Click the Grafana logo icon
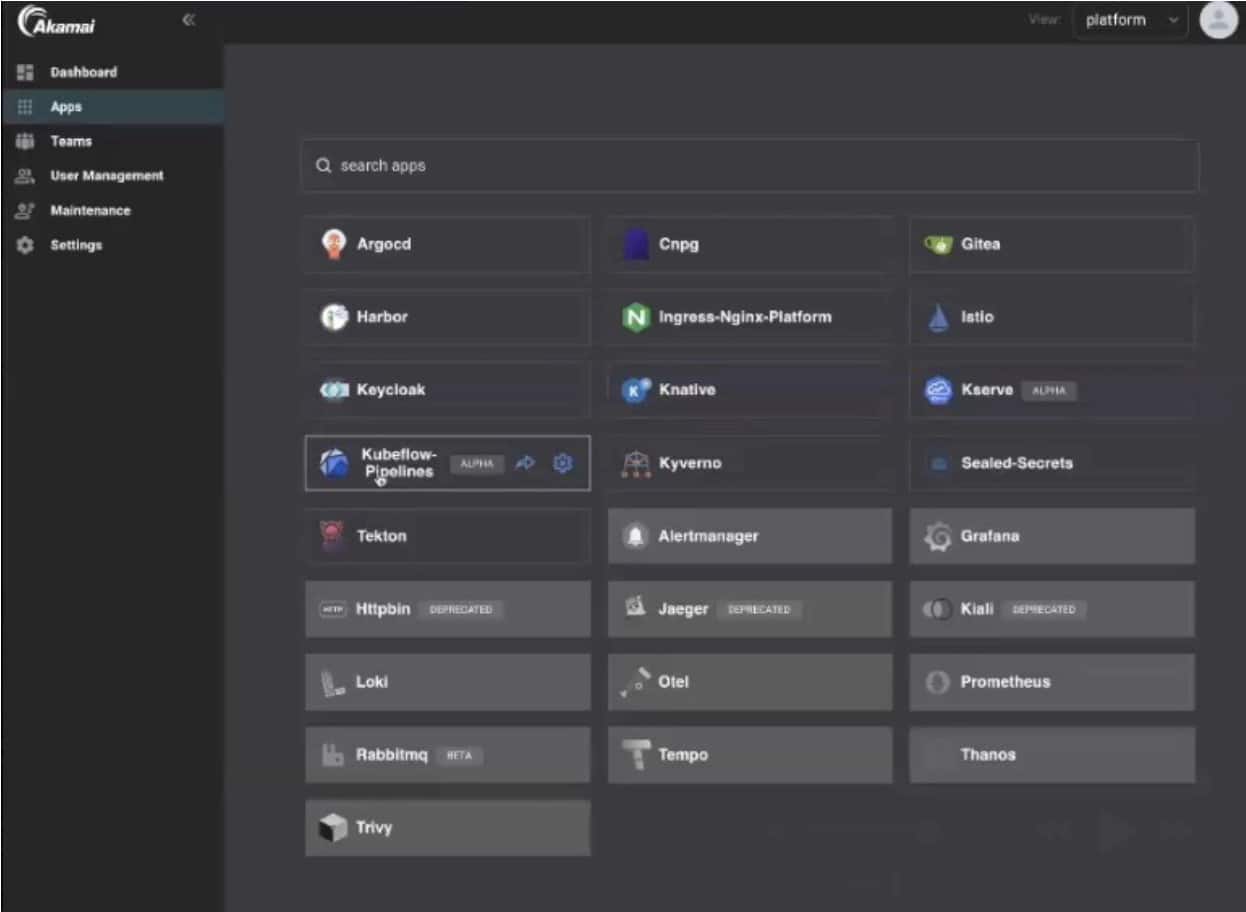 tap(937, 537)
